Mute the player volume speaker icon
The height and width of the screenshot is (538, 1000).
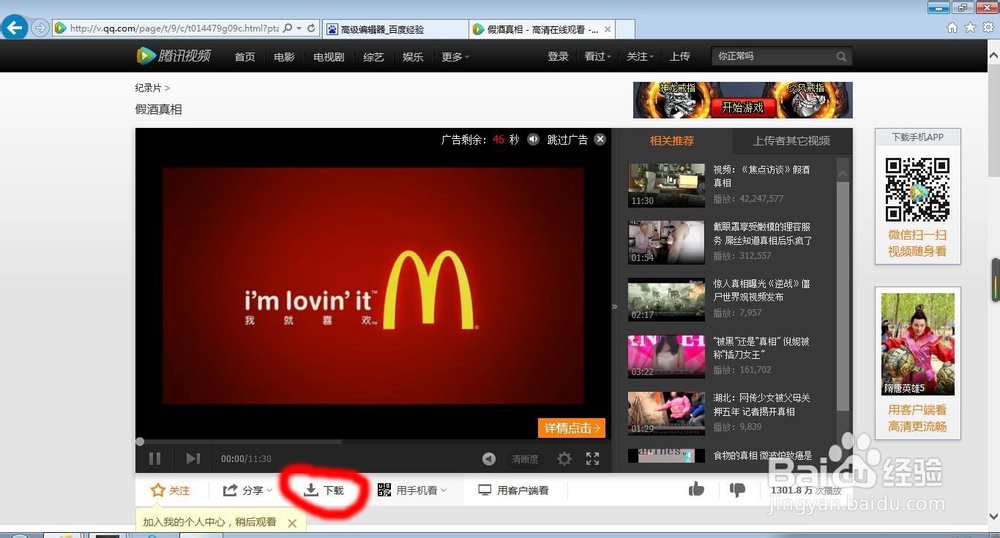(x=489, y=459)
